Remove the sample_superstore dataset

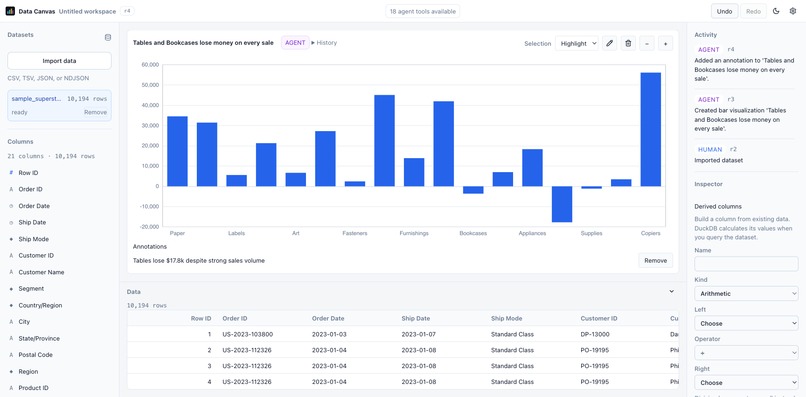click(96, 112)
